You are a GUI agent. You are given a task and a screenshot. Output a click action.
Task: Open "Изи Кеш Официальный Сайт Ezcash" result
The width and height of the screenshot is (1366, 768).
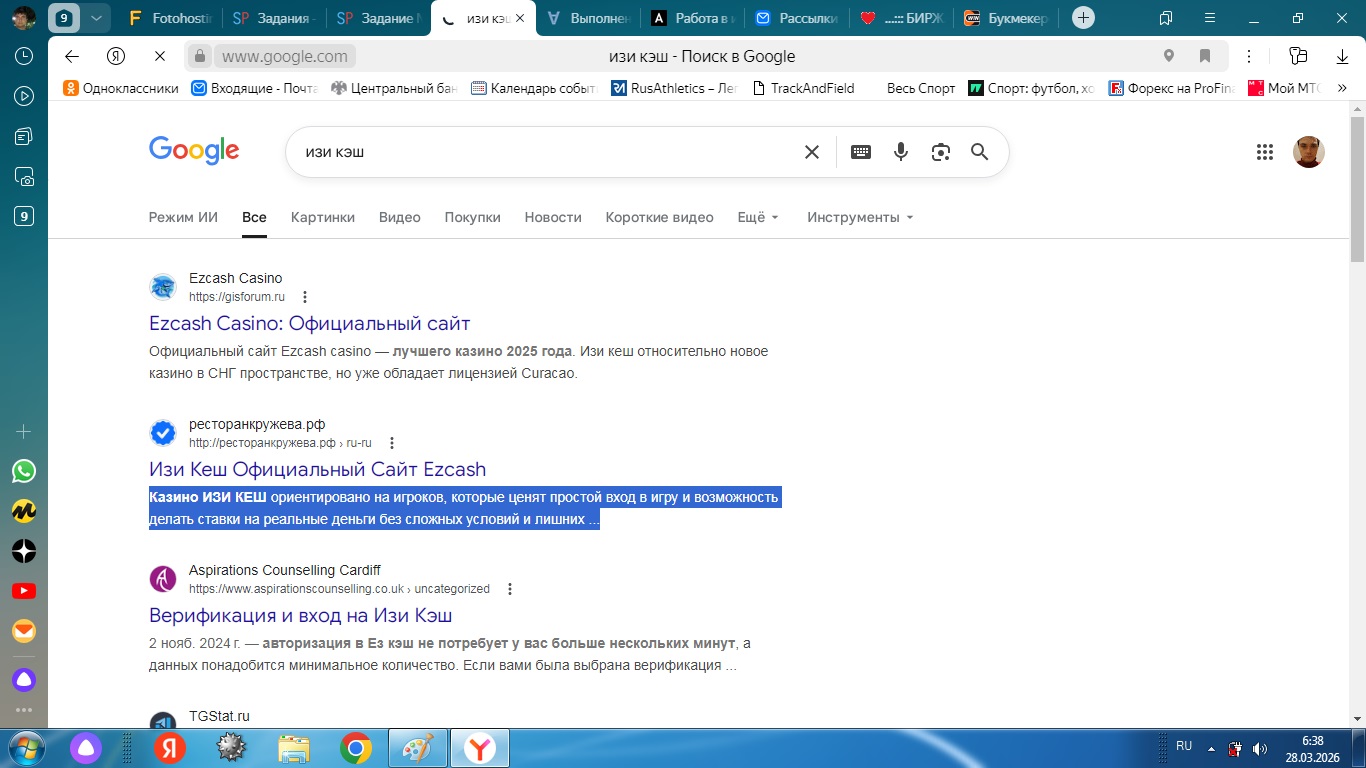(317, 469)
